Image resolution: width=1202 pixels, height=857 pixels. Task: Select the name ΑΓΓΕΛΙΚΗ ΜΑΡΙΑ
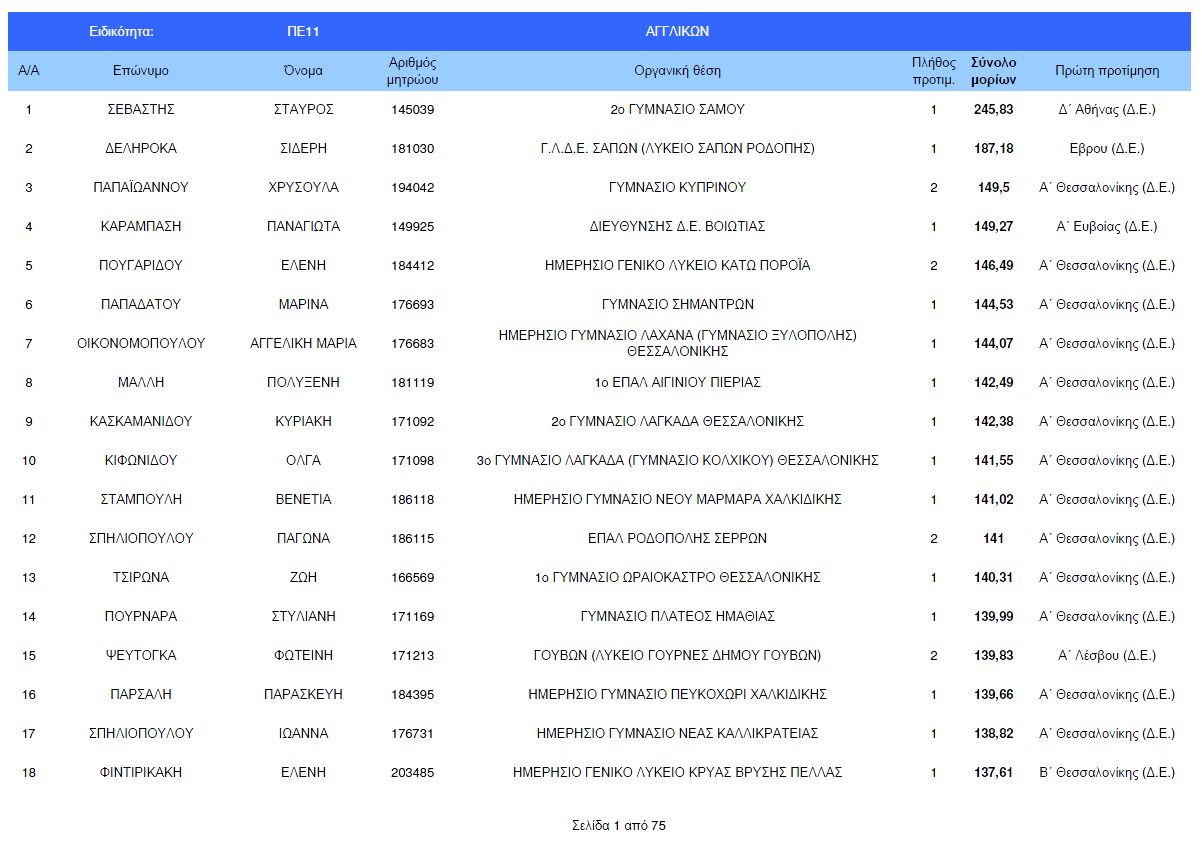pyautogui.click(x=303, y=343)
